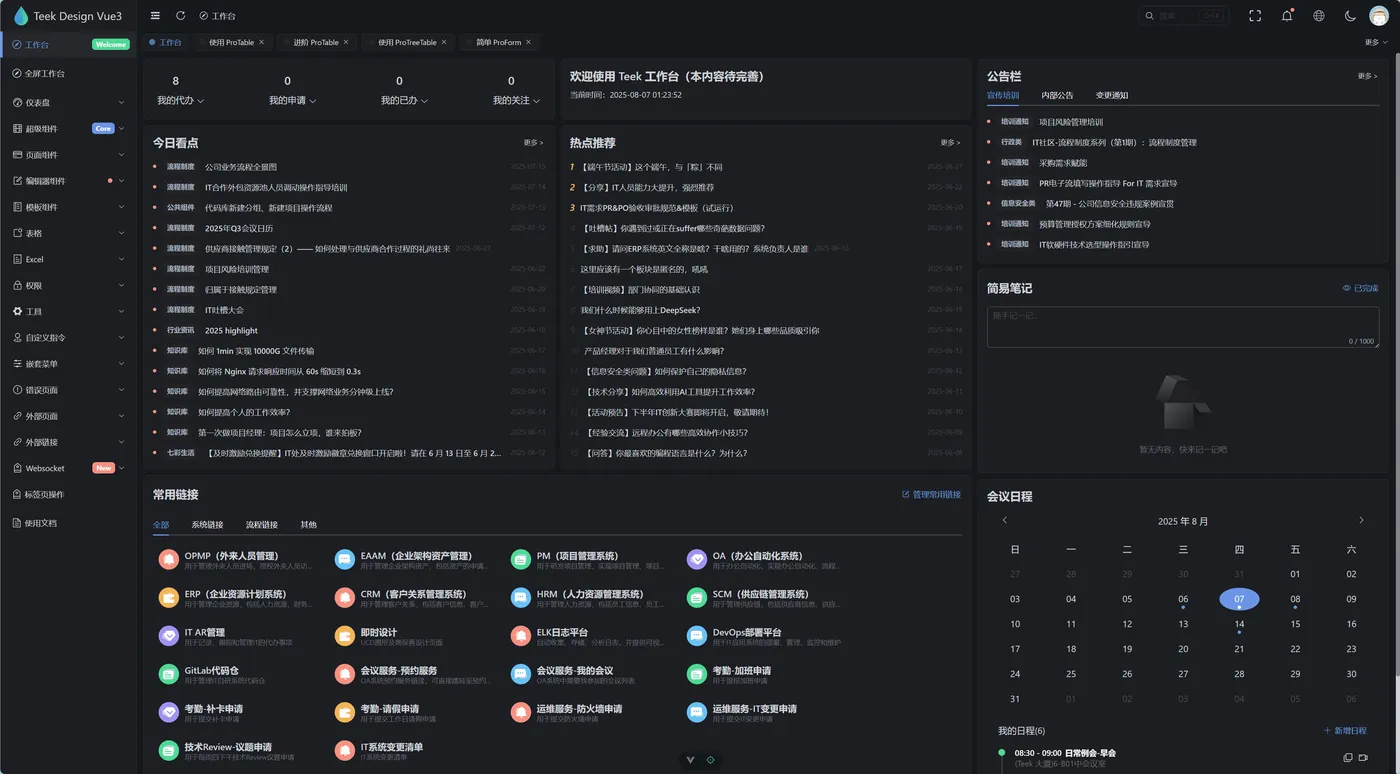
Task: Select the 系统链接 tab
Action: tap(207, 524)
